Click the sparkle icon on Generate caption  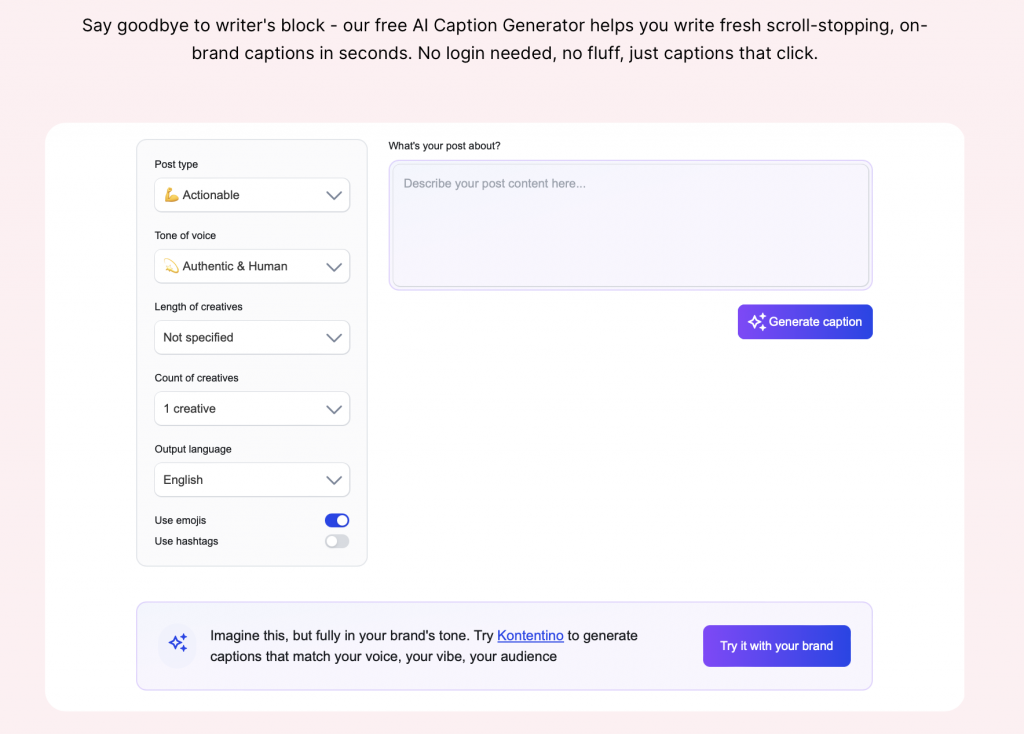757,322
